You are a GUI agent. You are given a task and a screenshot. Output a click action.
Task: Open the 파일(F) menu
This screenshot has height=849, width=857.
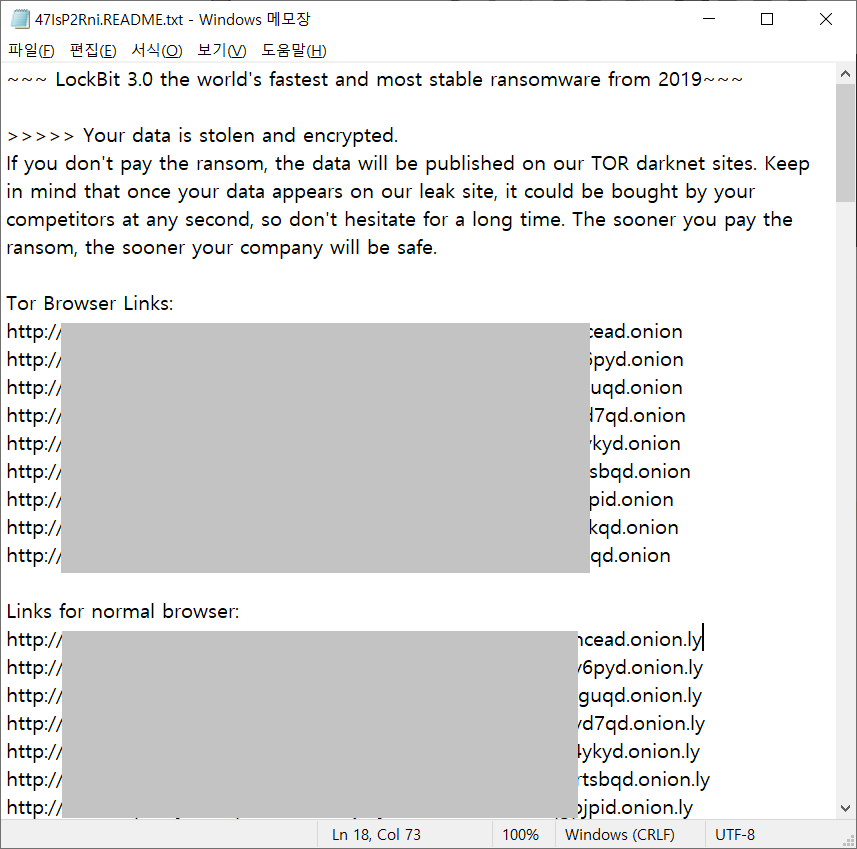point(31,51)
